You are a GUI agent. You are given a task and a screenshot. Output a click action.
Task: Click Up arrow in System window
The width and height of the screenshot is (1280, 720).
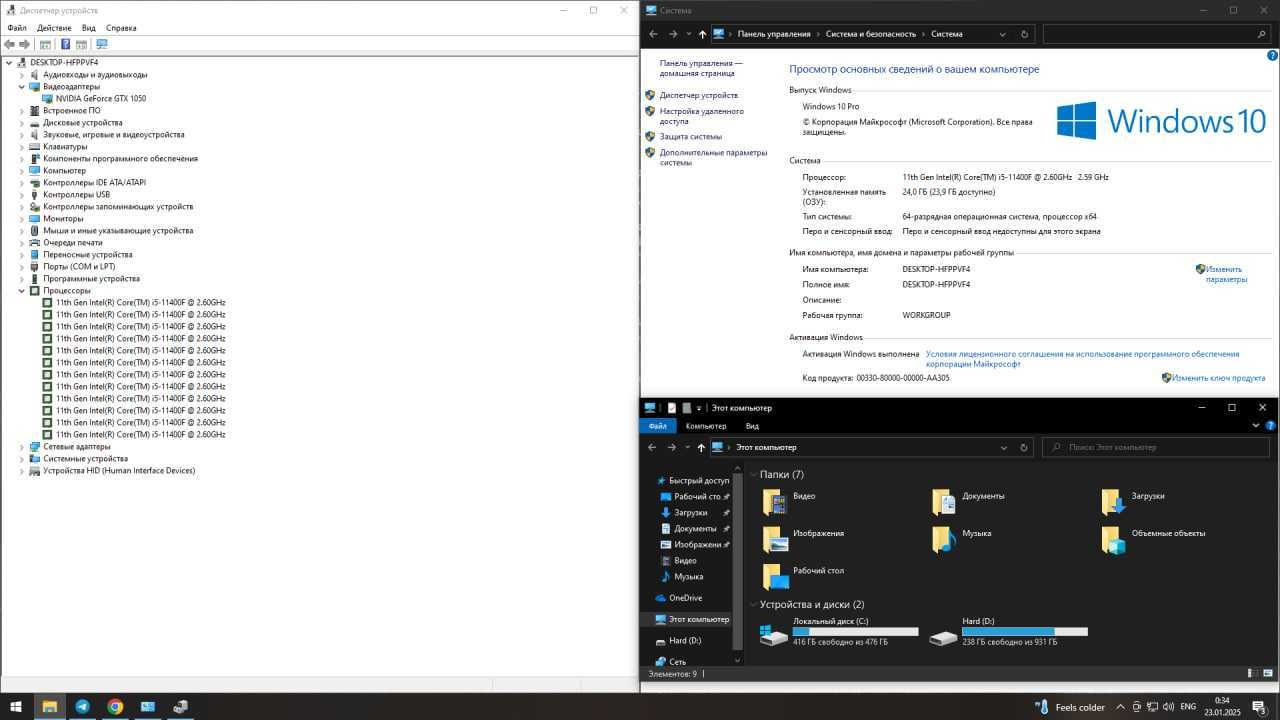coord(702,34)
